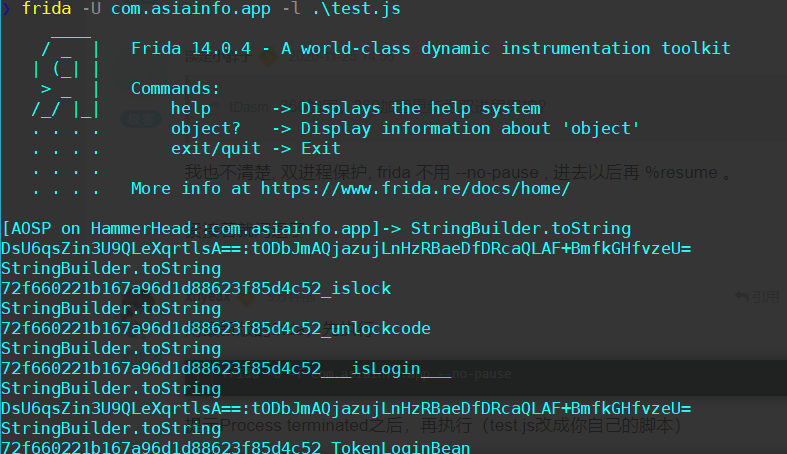Click the 引用 quote button behind terminal

(757, 297)
